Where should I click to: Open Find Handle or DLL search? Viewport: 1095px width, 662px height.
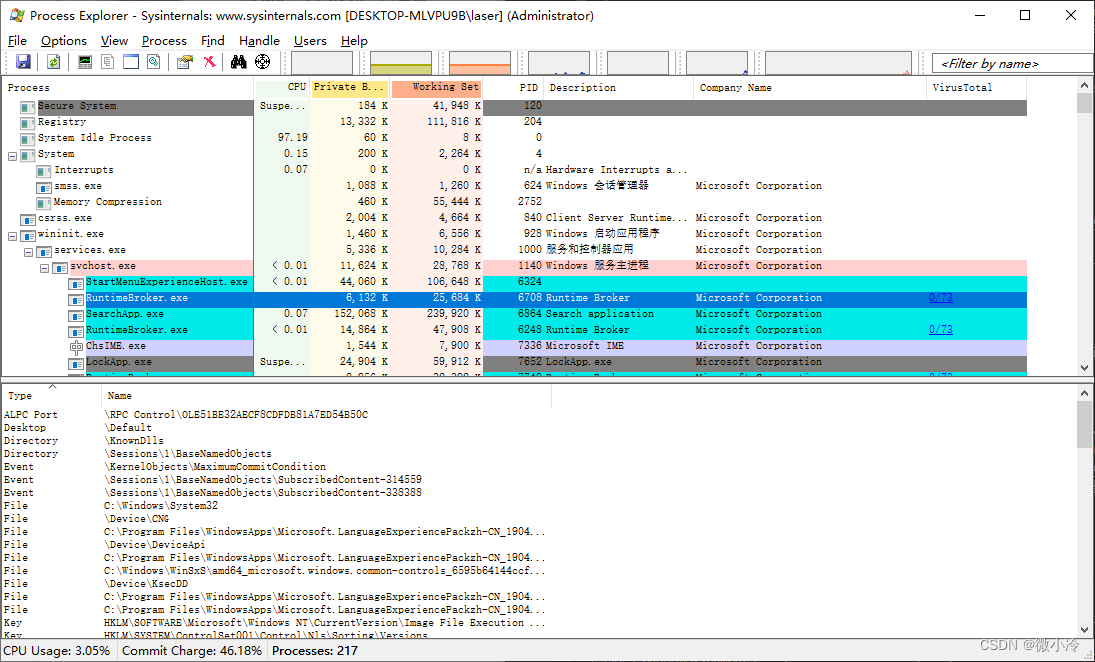click(x=237, y=61)
